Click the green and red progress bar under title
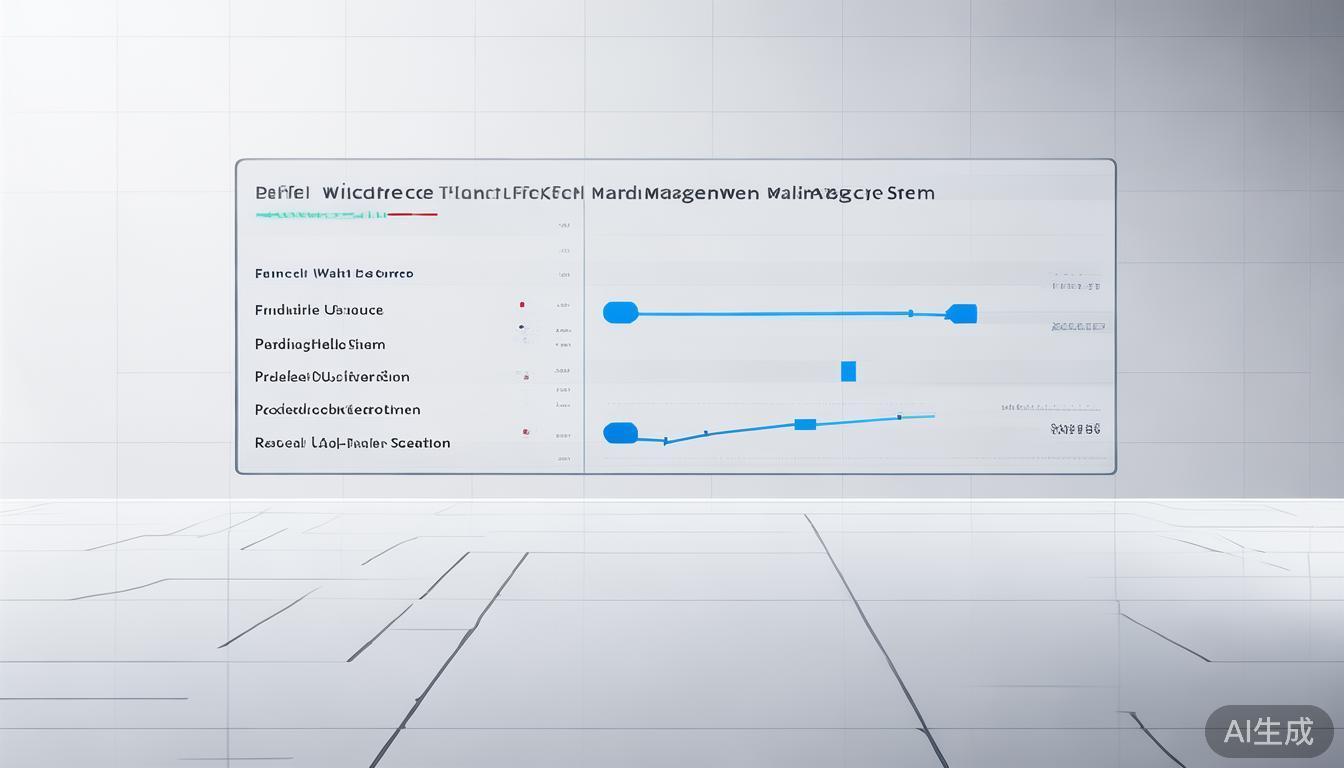The width and height of the screenshot is (1344, 768). [x=346, y=214]
